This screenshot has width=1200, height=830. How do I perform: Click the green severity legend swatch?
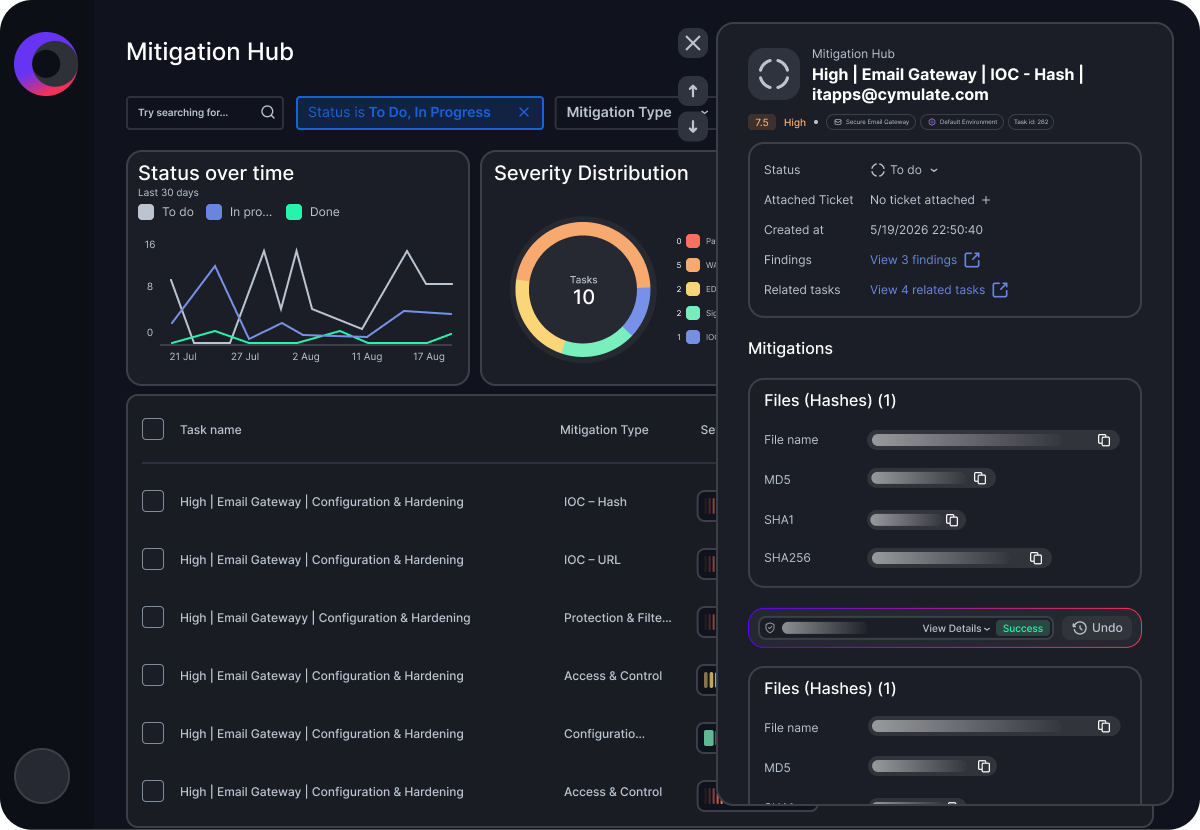[693, 313]
